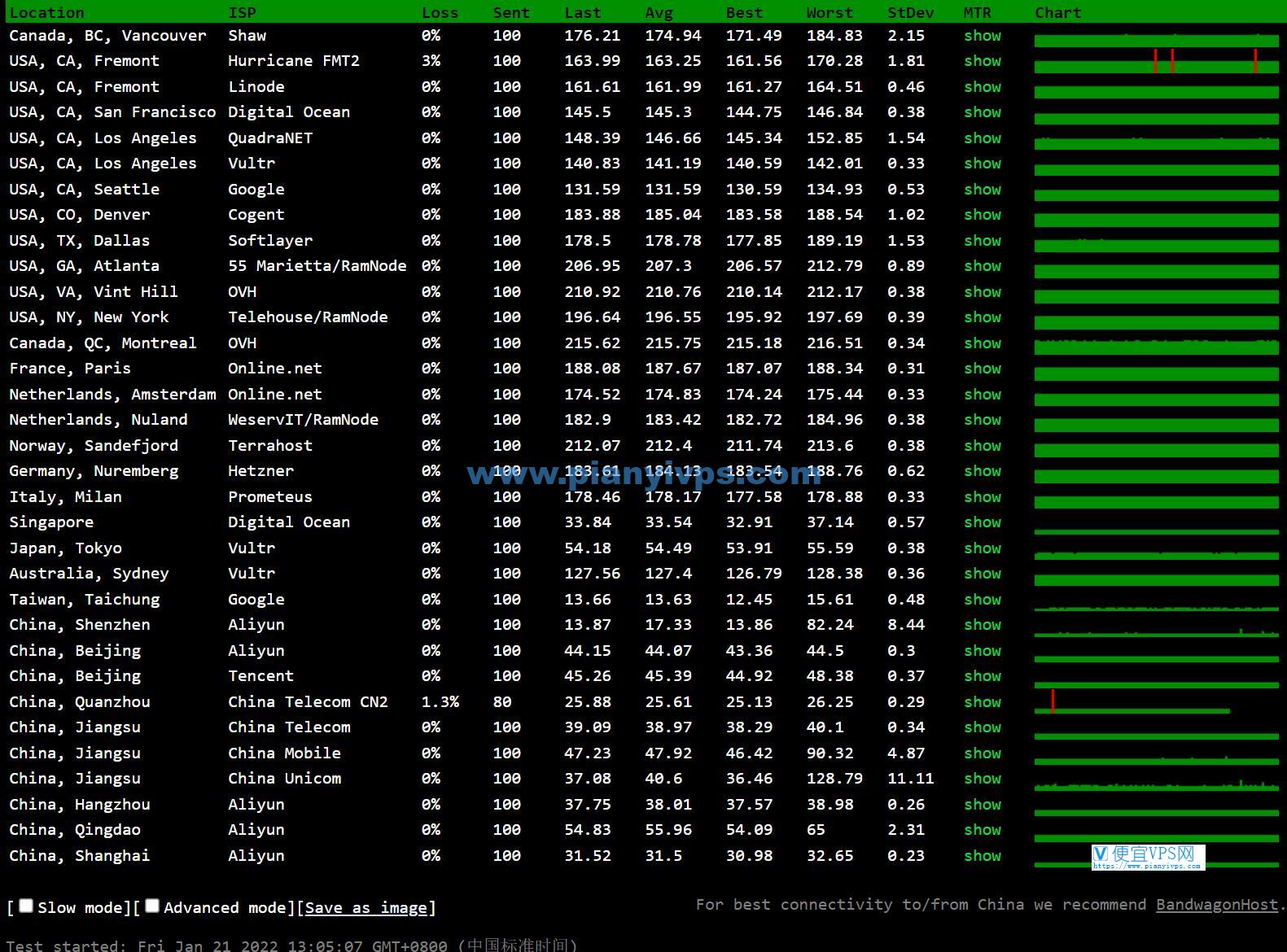
Task: Click the Location column header
Action: pyautogui.click(x=46, y=12)
